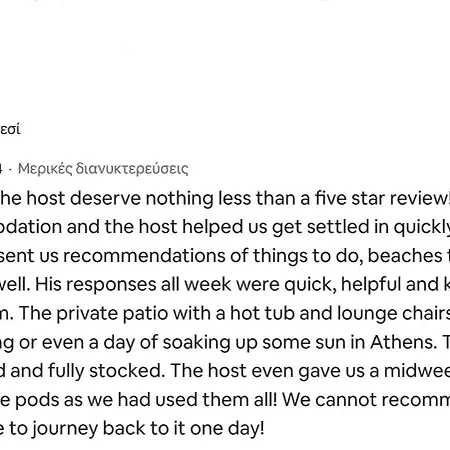Click the word 'recommendations' in the review

coord(156,256)
